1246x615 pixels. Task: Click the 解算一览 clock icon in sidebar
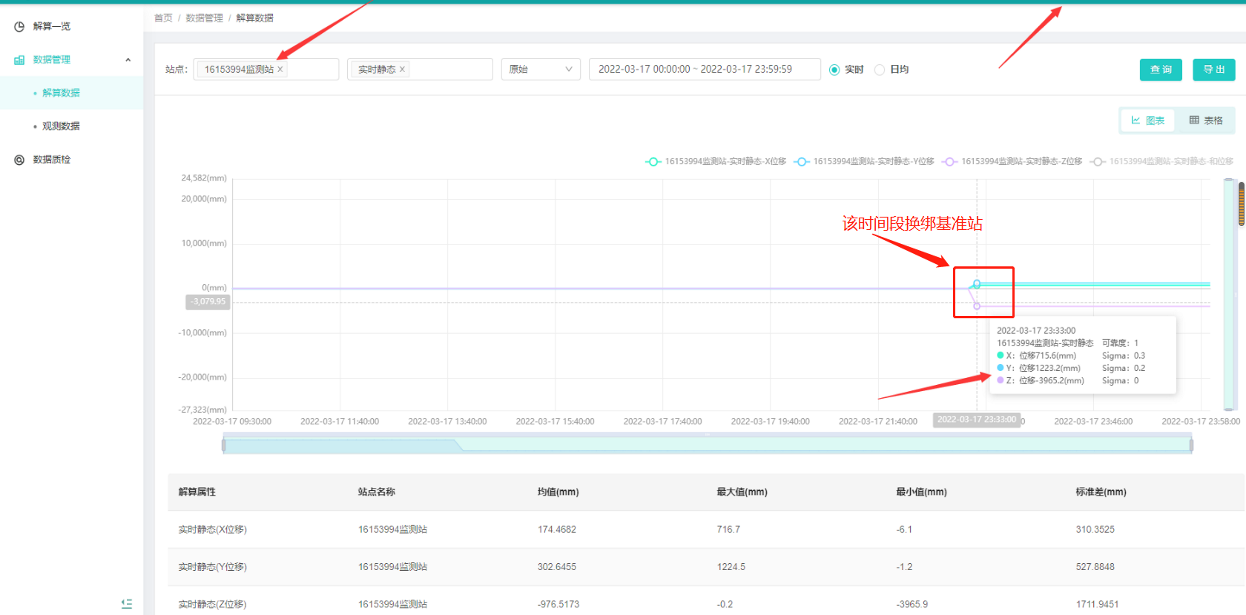point(19,26)
